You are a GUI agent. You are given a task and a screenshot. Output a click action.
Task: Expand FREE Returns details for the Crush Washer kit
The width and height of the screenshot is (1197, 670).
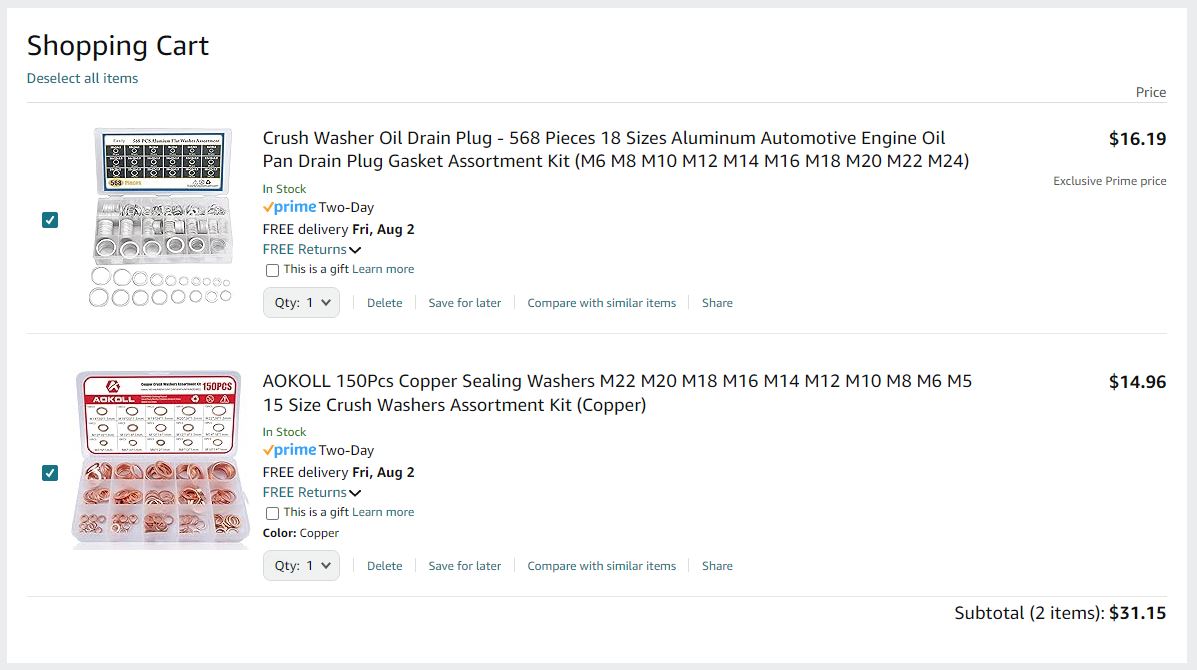tap(311, 249)
